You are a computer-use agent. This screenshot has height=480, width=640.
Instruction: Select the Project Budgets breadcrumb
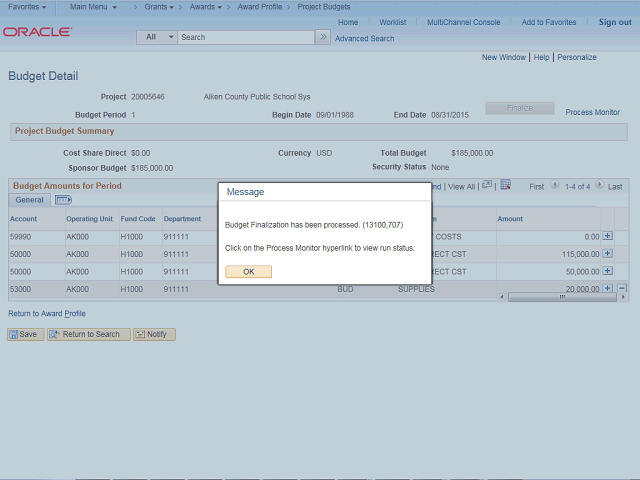click(324, 7)
